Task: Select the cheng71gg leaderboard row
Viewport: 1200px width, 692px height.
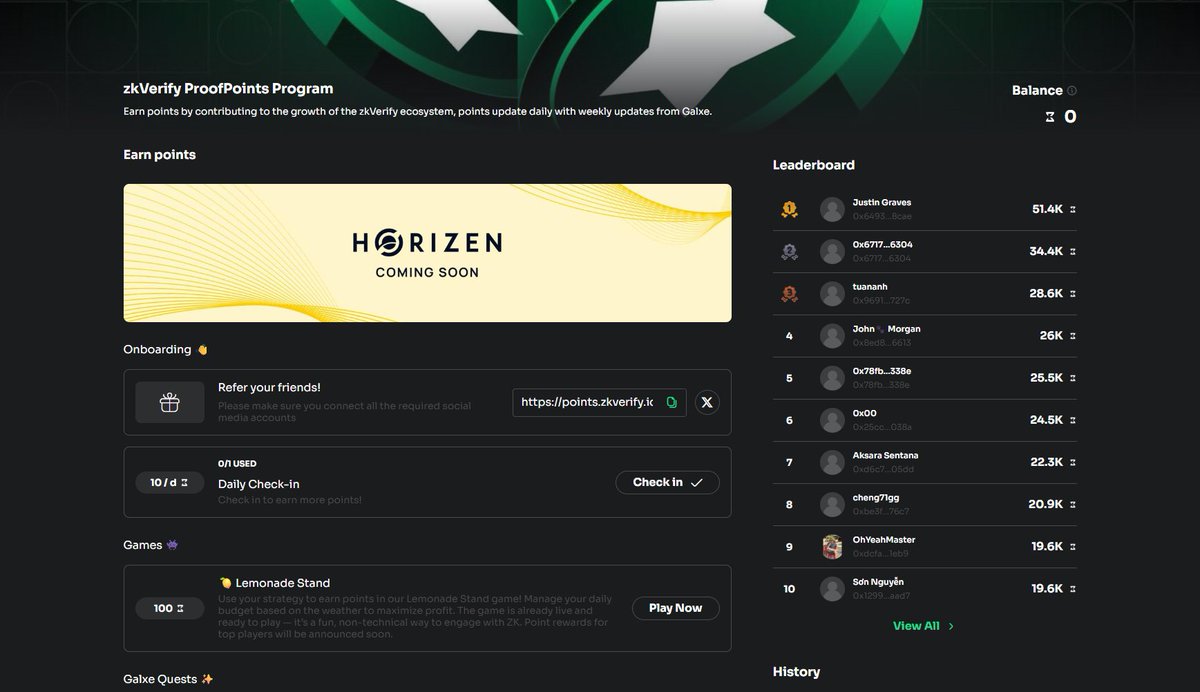Action: point(925,504)
